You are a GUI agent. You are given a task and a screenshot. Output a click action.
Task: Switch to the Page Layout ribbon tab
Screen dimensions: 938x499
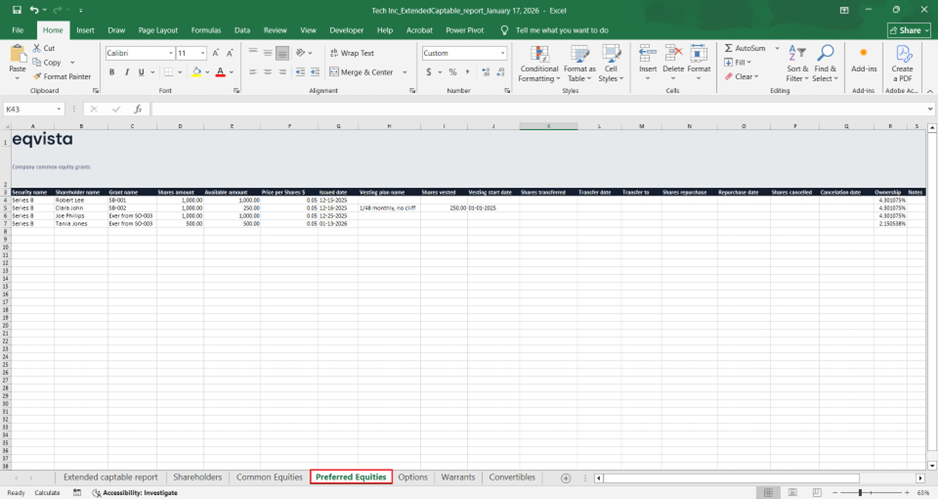[x=158, y=30]
